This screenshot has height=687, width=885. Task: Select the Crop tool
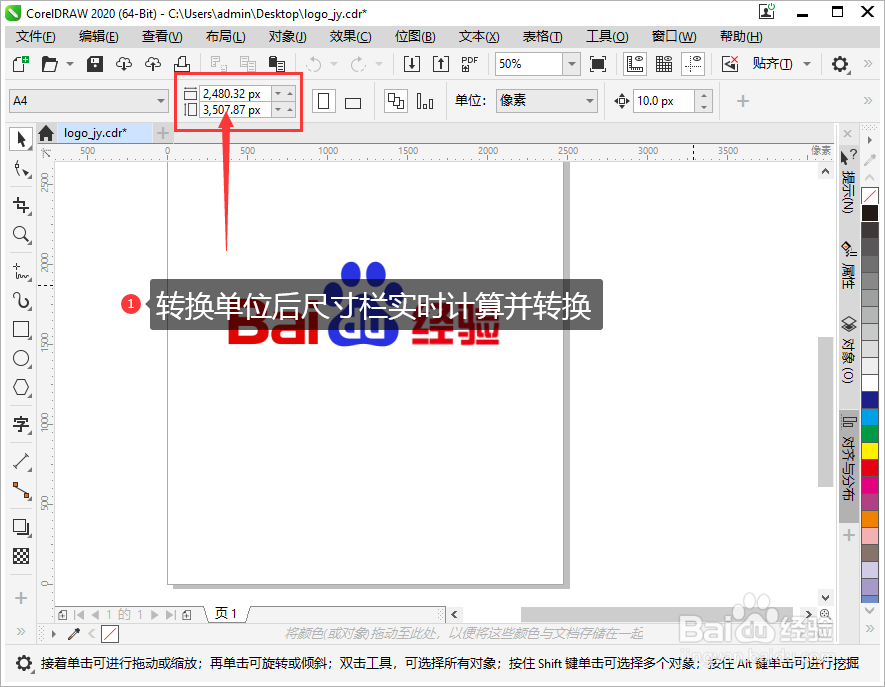[21, 205]
